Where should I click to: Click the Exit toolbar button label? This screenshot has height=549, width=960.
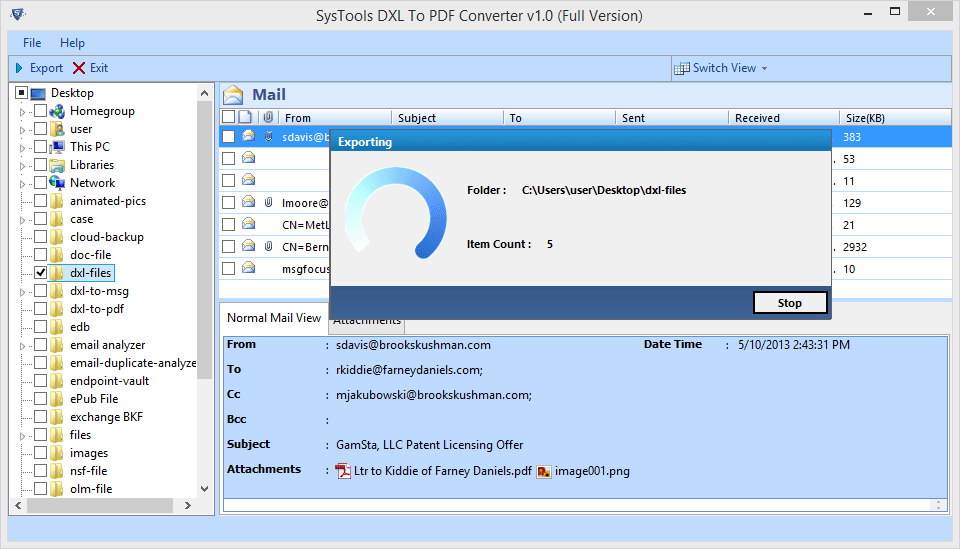99,68
